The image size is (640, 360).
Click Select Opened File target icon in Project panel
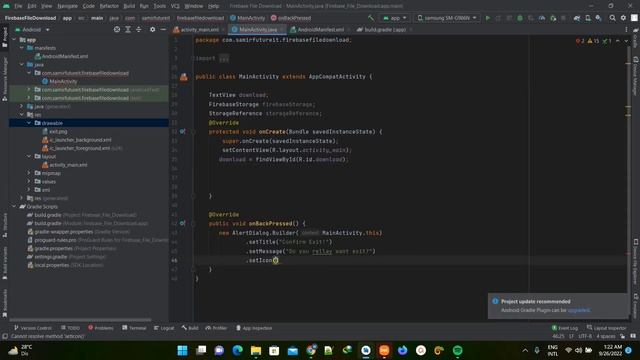click(x=117, y=29)
